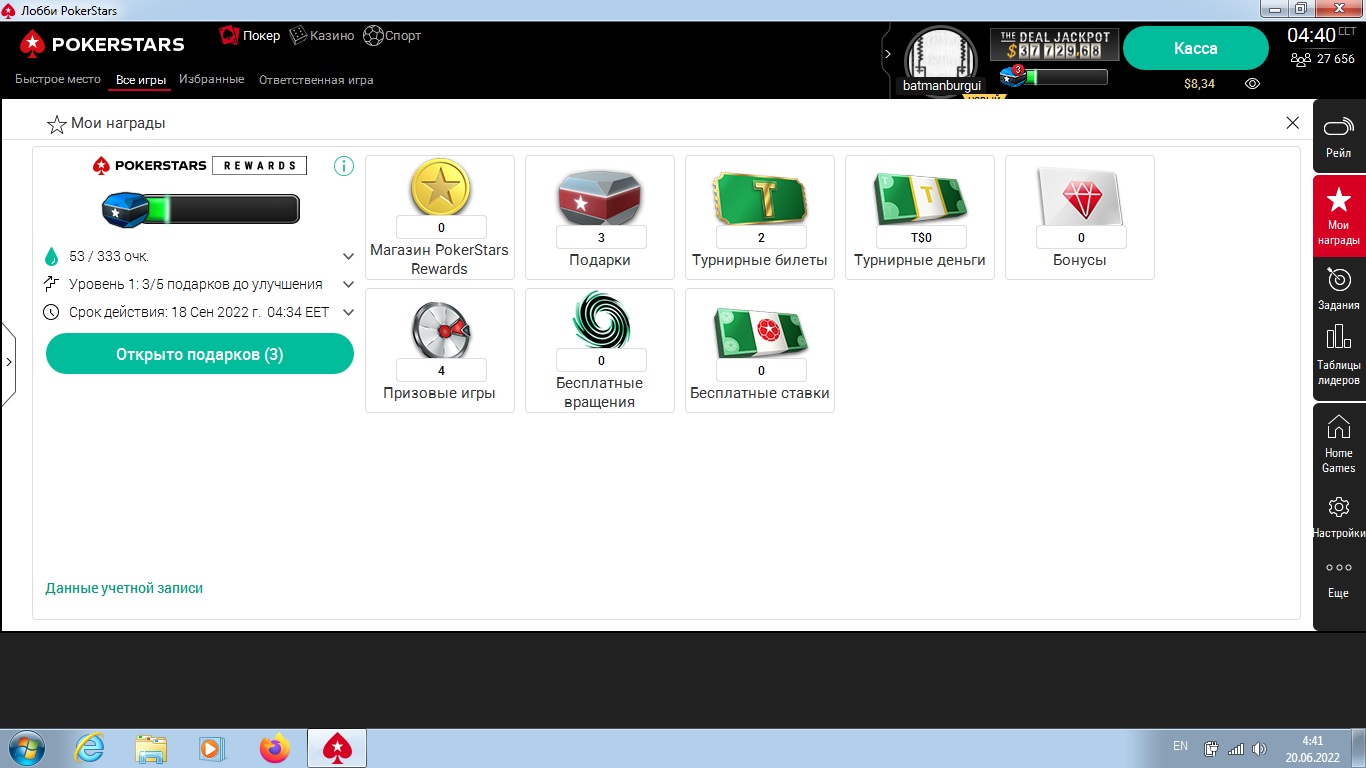This screenshot has height=768, width=1366.
Task: Open the Windows Start menu
Action: pyautogui.click(x=25, y=748)
